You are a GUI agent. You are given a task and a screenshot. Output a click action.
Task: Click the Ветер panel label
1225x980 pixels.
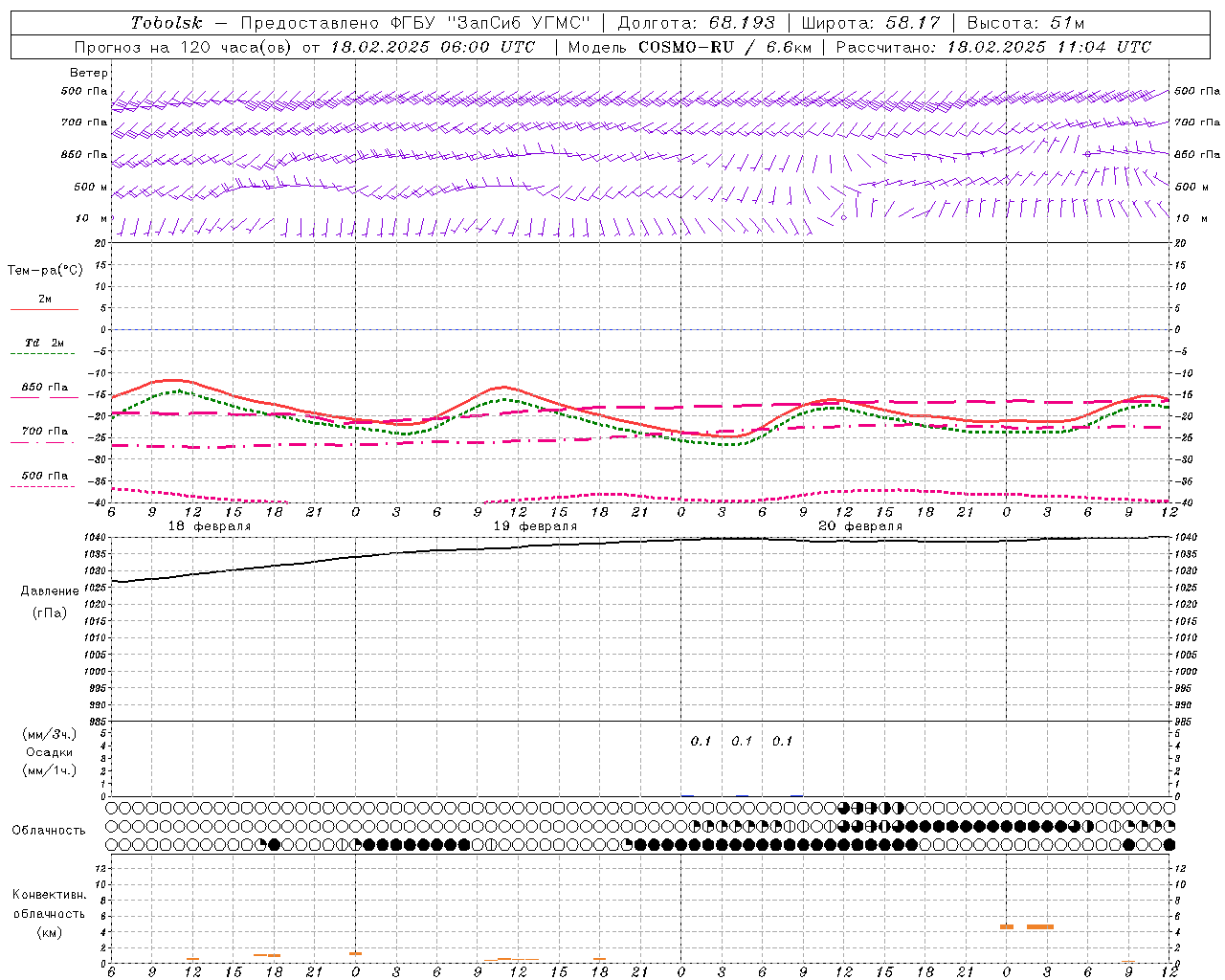89,73
